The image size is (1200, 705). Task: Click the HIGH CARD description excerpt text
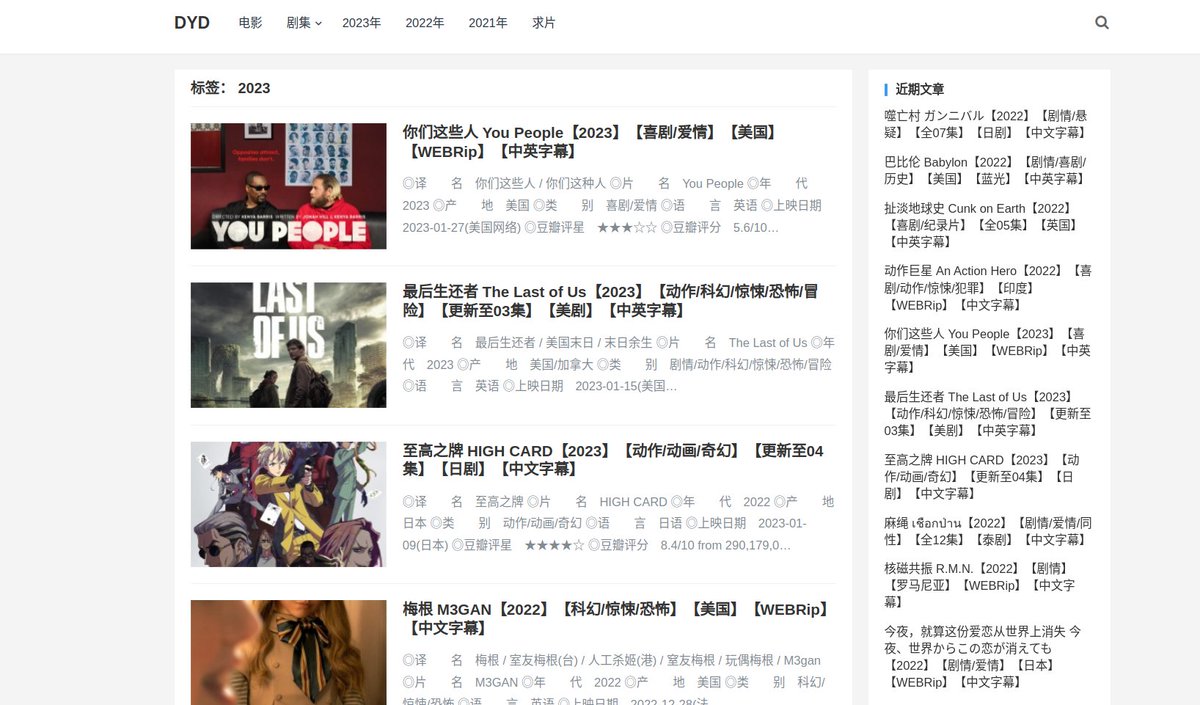tap(618, 523)
